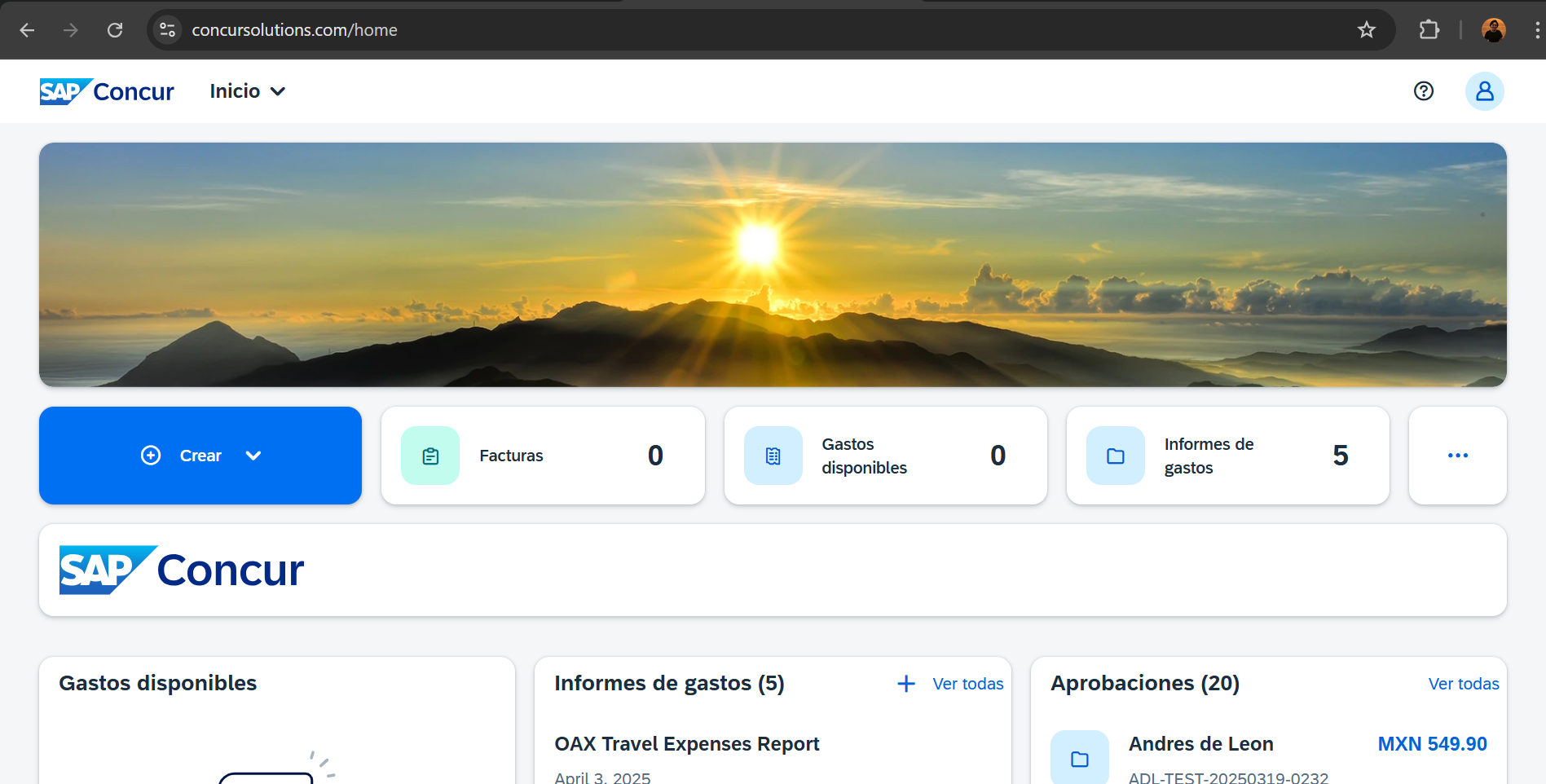Add new expense report with plus icon
The height and width of the screenshot is (784, 1546).
[x=906, y=684]
